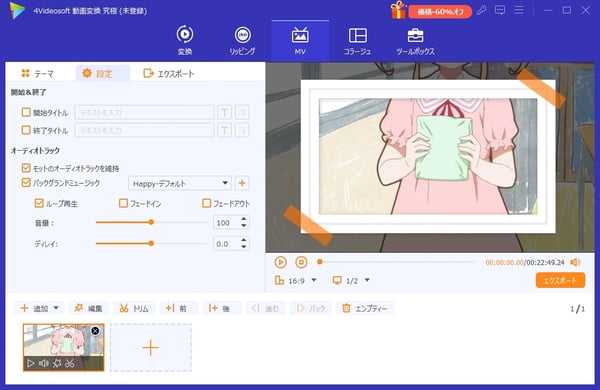Edit clip using thumbnail star-wand icon
The width and height of the screenshot is (600, 390).
[57, 363]
